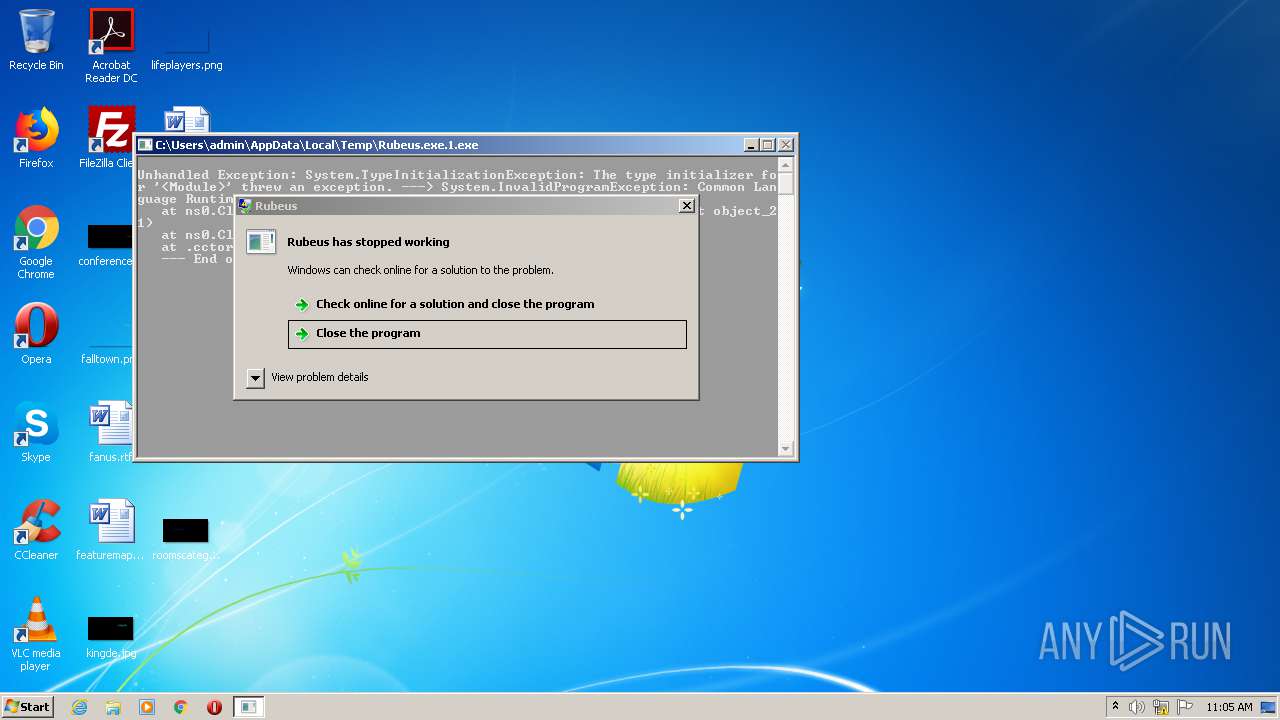Open Internet Explorer from taskbar

(79, 707)
